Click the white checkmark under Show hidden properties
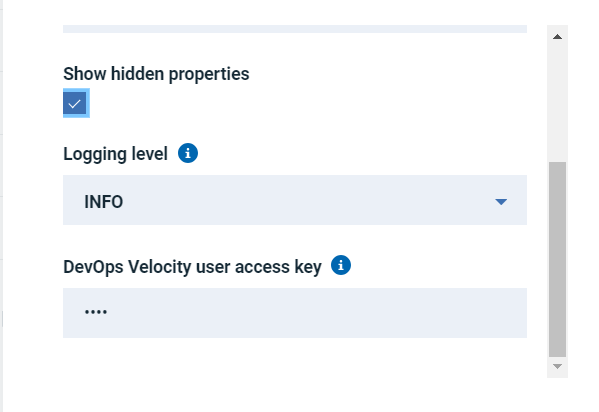This screenshot has height=412, width=599. 74,103
